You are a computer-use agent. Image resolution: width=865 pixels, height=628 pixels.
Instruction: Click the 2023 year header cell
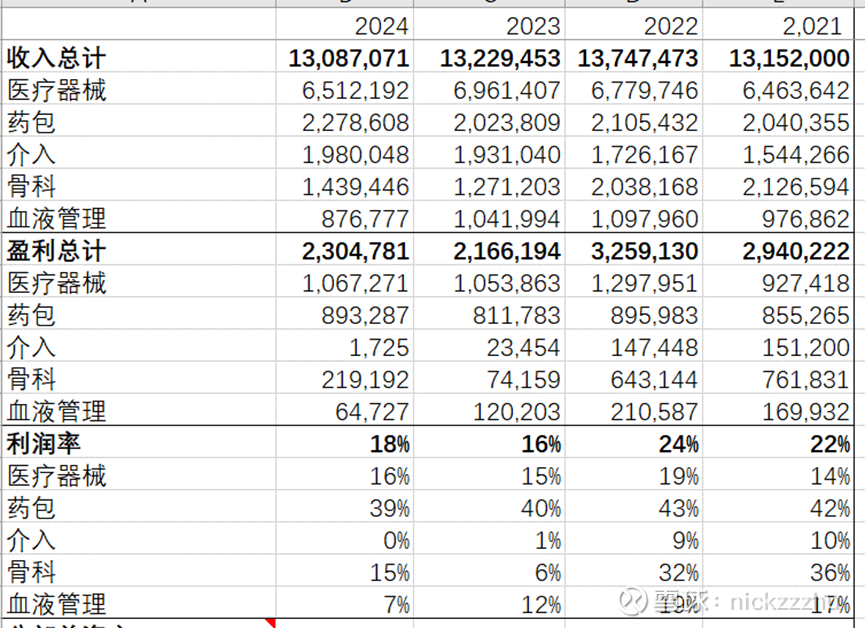489,26
